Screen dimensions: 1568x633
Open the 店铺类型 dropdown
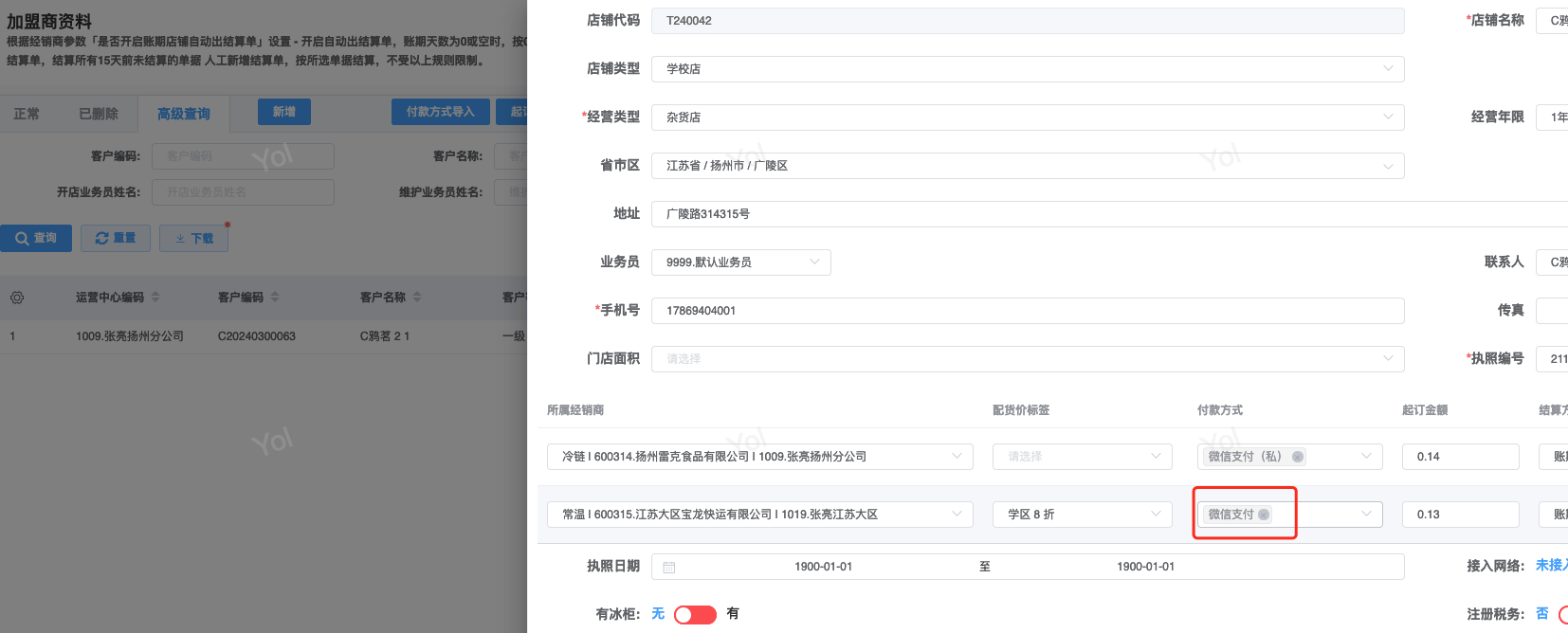pyautogui.click(x=1027, y=69)
